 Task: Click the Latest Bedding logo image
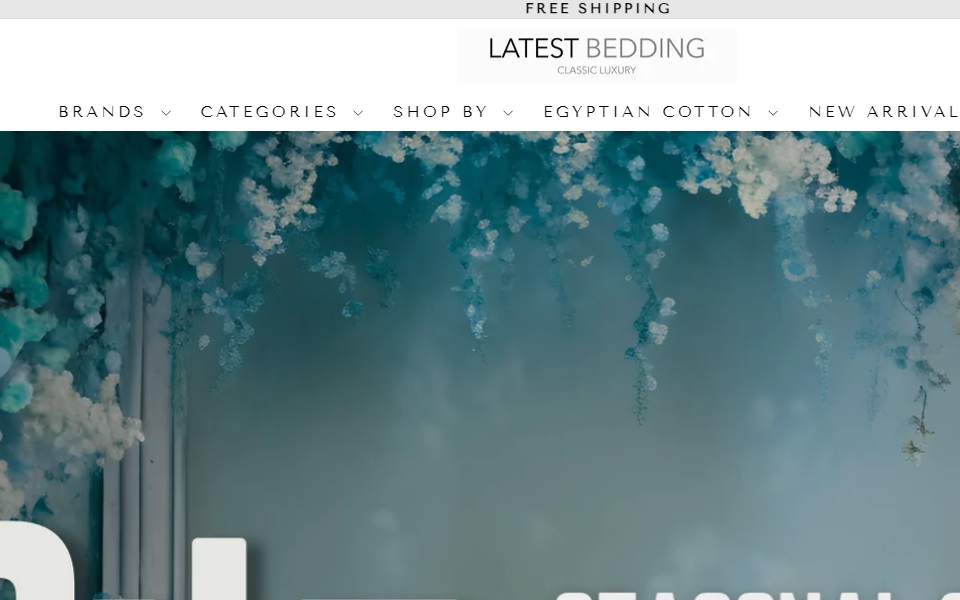[597, 56]
